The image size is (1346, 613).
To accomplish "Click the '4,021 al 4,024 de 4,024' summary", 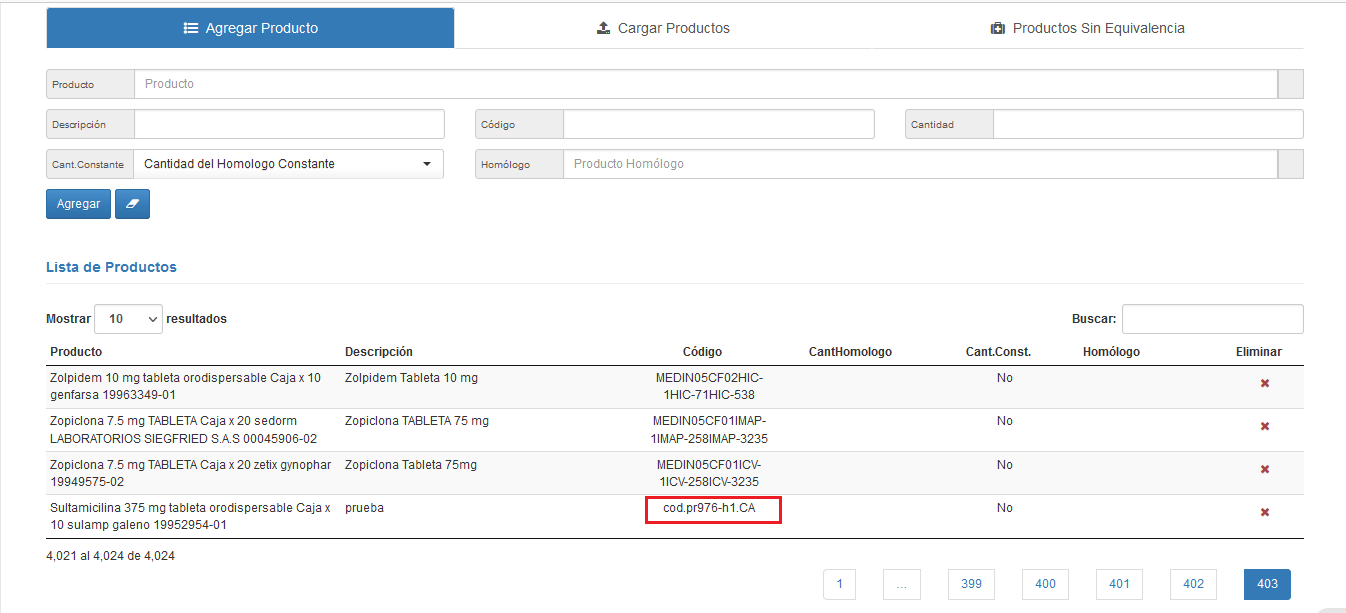I will [x=110, y=555].
